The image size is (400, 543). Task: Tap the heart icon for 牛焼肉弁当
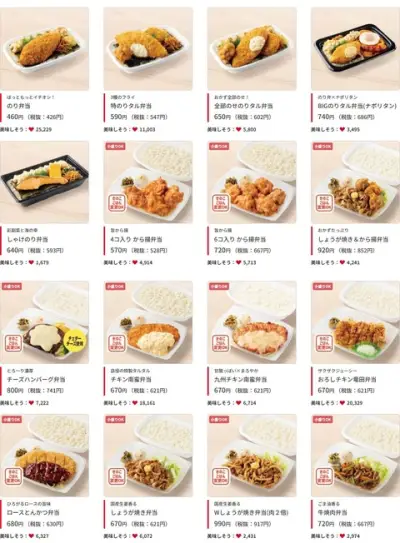coord(342,536)
